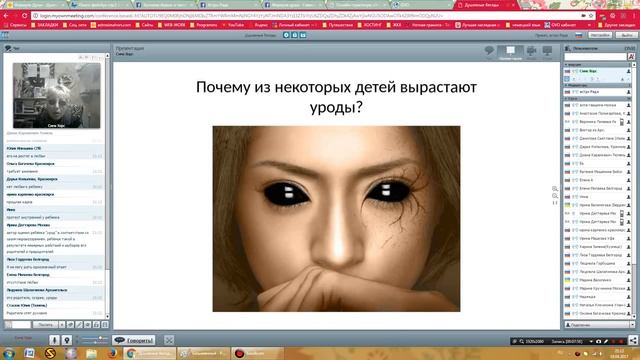Open the video camera mode icon
This screenshot has width=640, height=360.
(531, 51)
